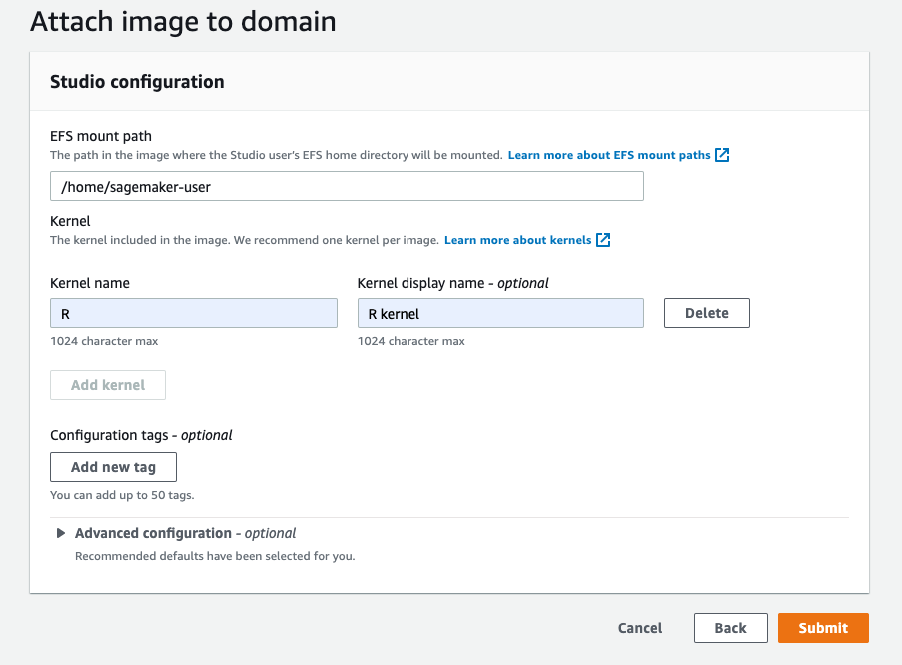This screenshot has width=902, height=665.
Task: Submit the Studio configuration
Action: 823,628
